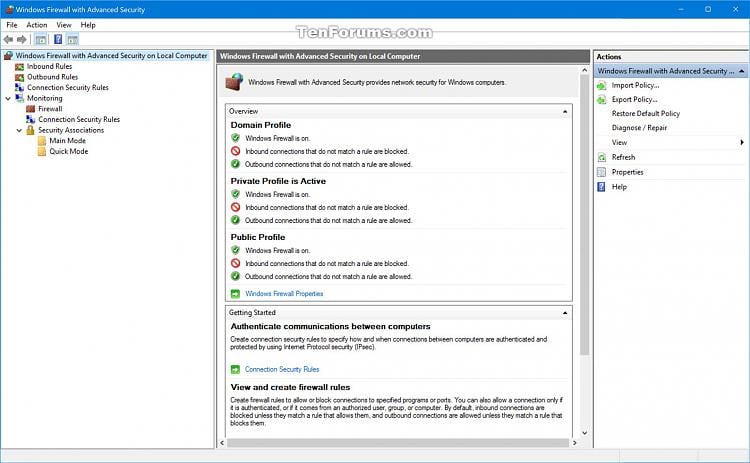Viewport: 750px width, 463px height.
Task: Select Inbound Rules in the tree
Action: [x=49, y=66]
